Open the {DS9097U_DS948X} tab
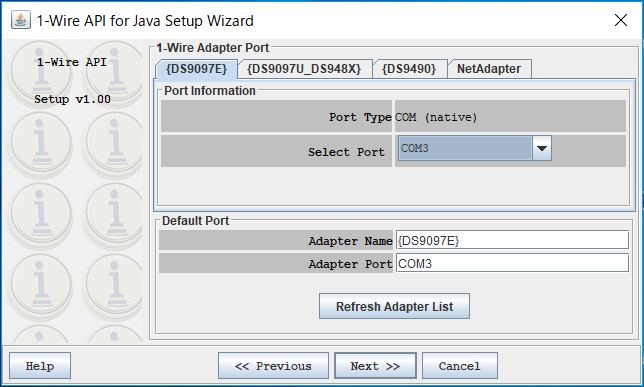The image size is (644, 387). click(304, 69)
